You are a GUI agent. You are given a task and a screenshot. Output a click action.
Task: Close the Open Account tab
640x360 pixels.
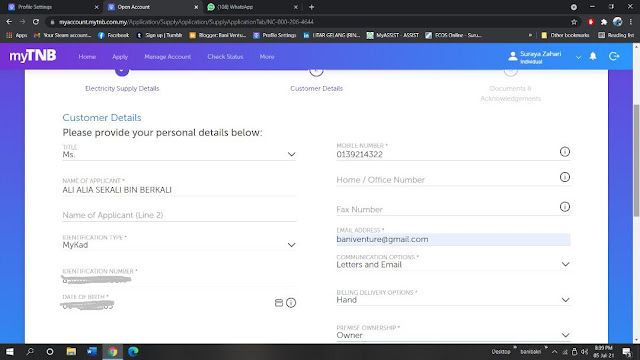click(x=196, y=7)
